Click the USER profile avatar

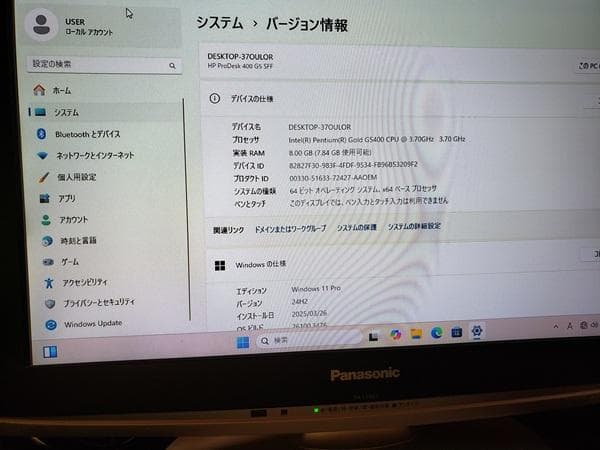(x=41, y=24)
